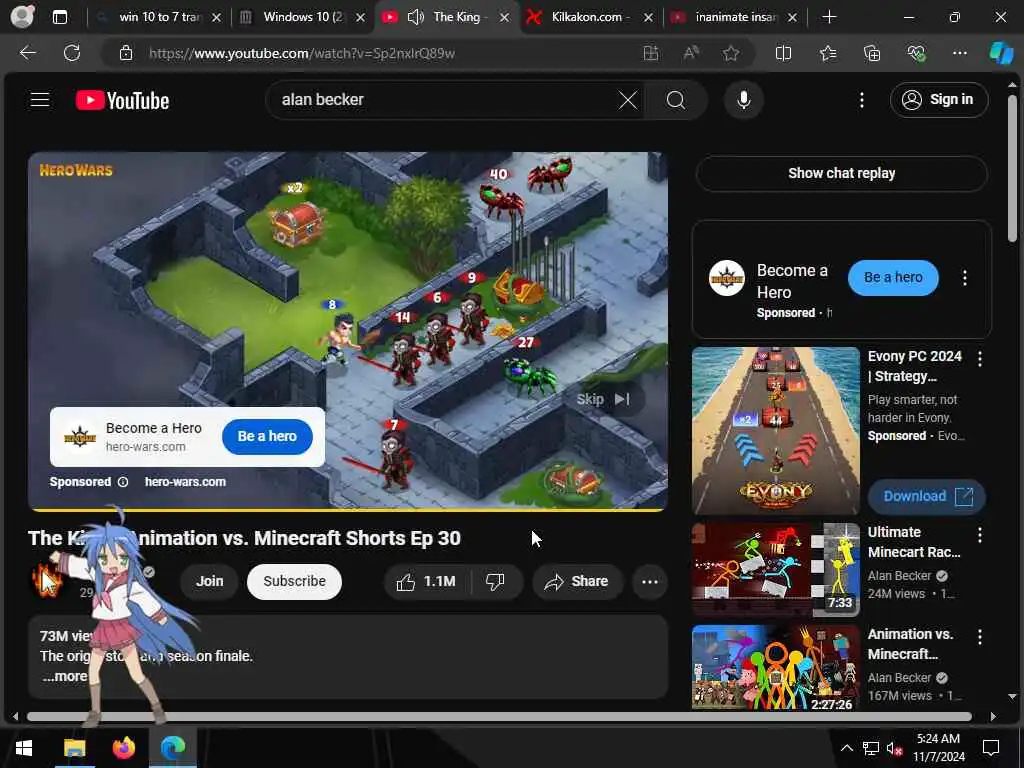Open the notification center icon
1024x768 pixels.
(x=991, y=748)
